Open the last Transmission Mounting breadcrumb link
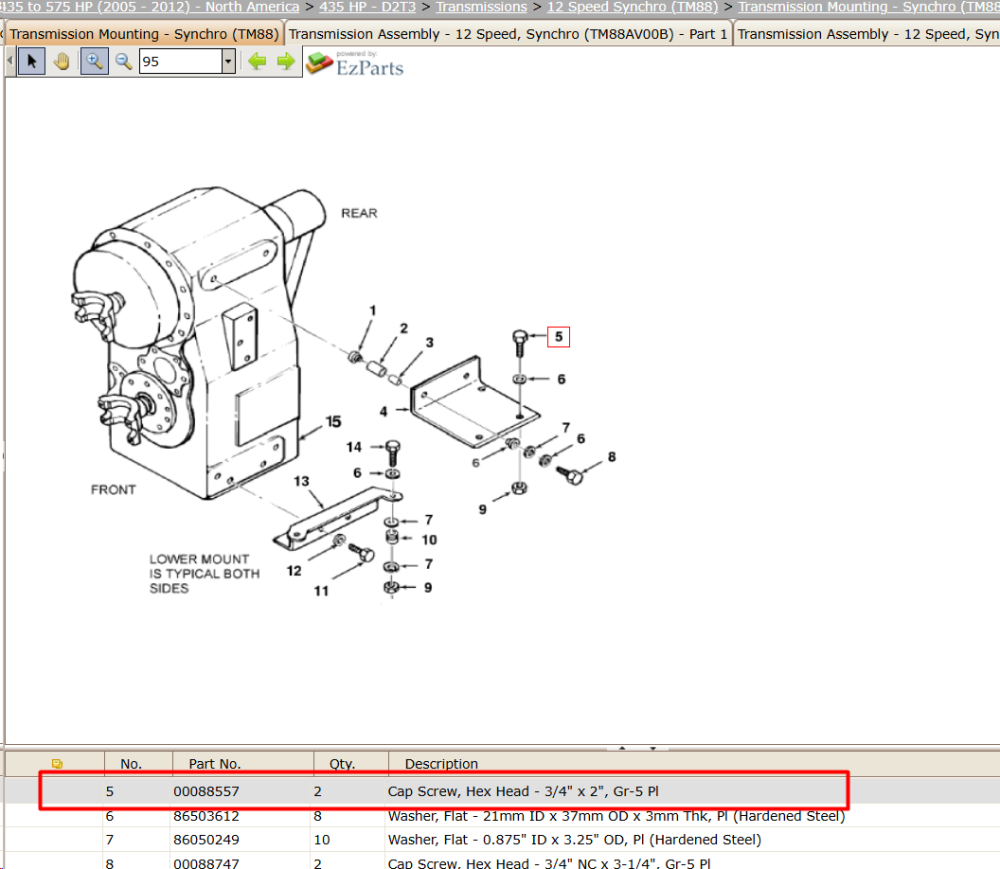This screenshot has height=869, width=1000. click(869, 7)
